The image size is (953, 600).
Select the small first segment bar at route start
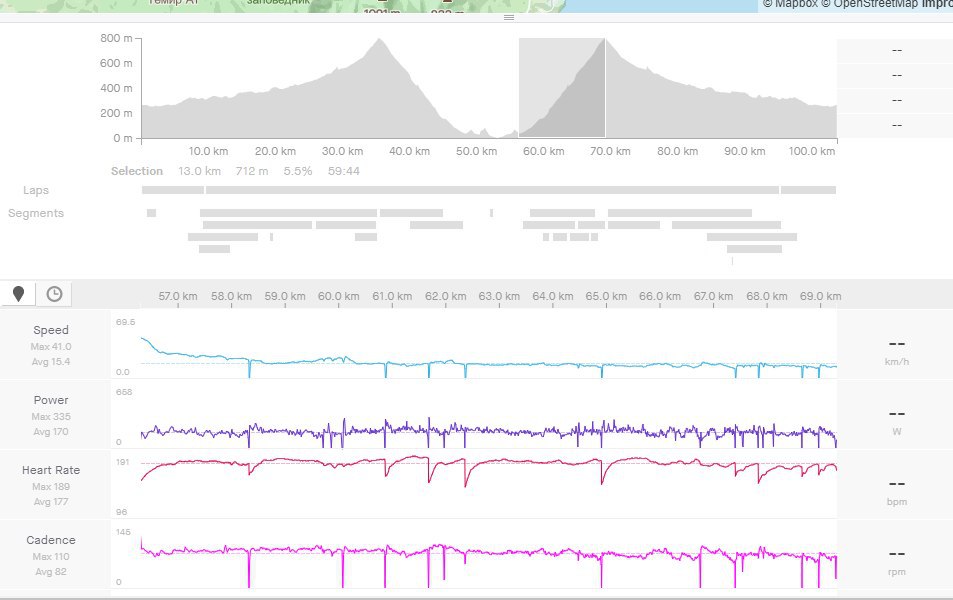click(x=151, y=213)
